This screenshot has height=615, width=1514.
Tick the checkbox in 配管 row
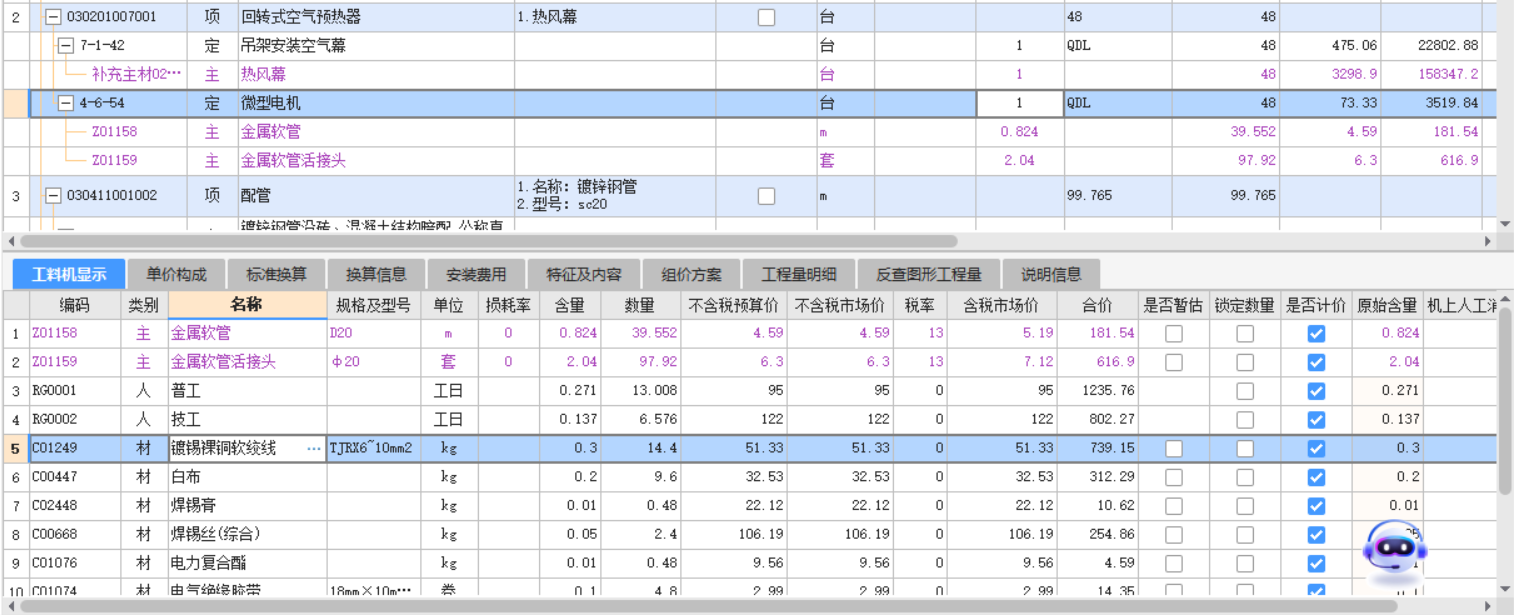pos(766,196)
